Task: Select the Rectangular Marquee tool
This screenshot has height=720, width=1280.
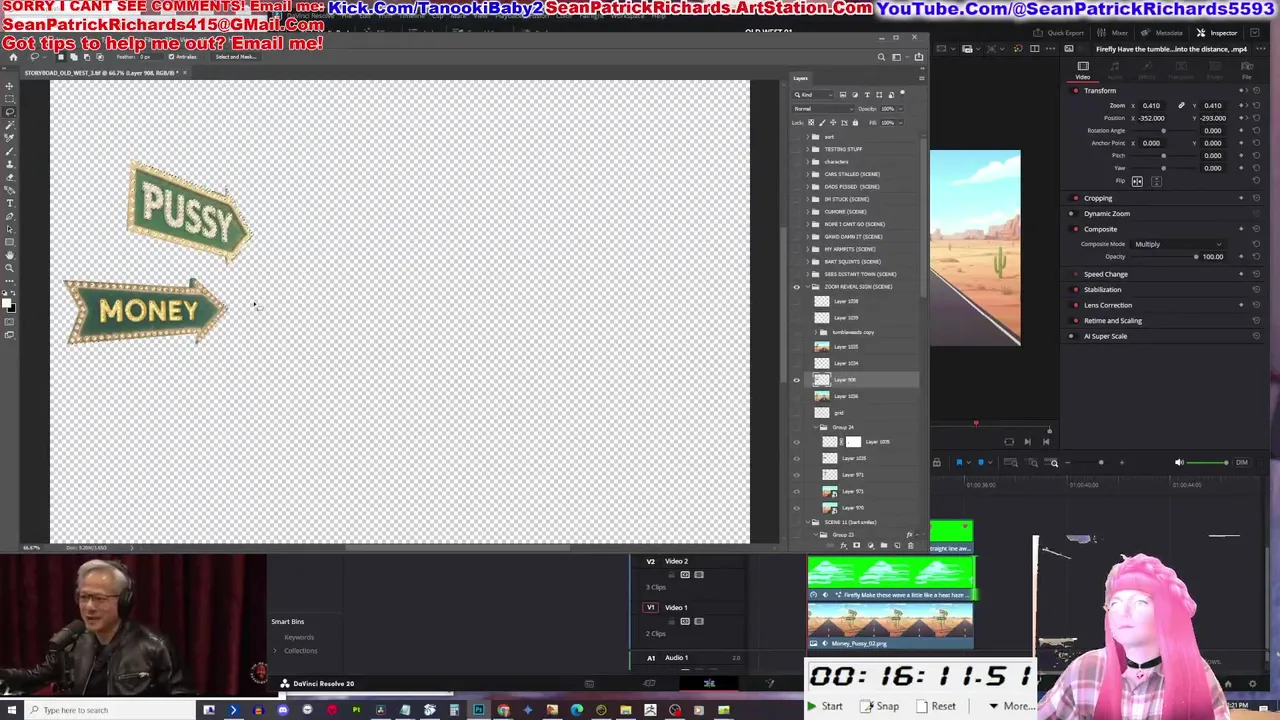Action: coord(9,100)
